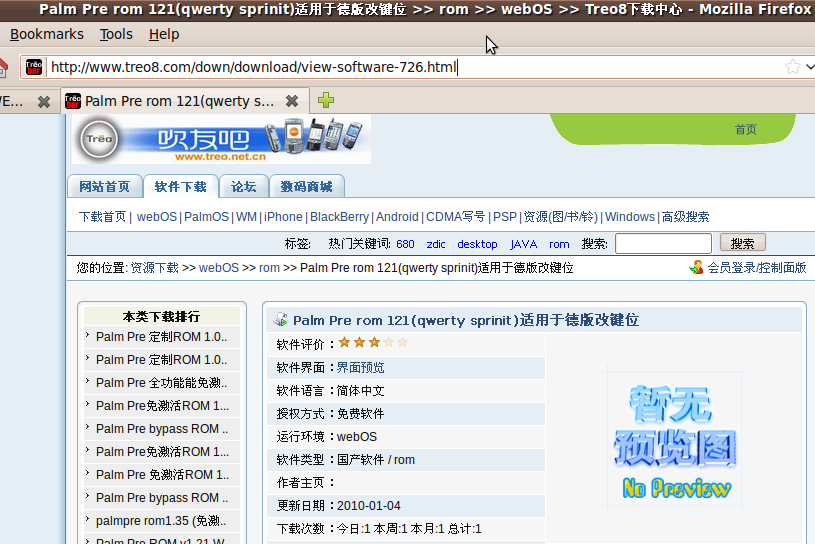
Task: Click the 暂无预览图 No Preview image
Action: point(676,440)
